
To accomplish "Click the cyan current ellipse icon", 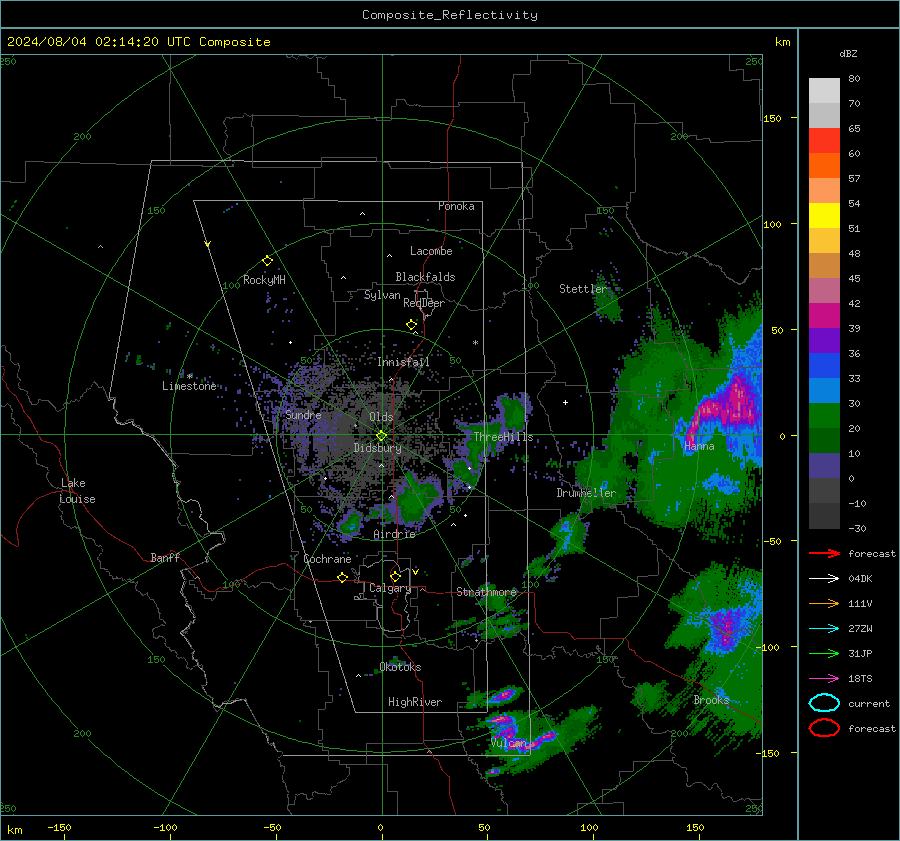I will click(824, 703).
